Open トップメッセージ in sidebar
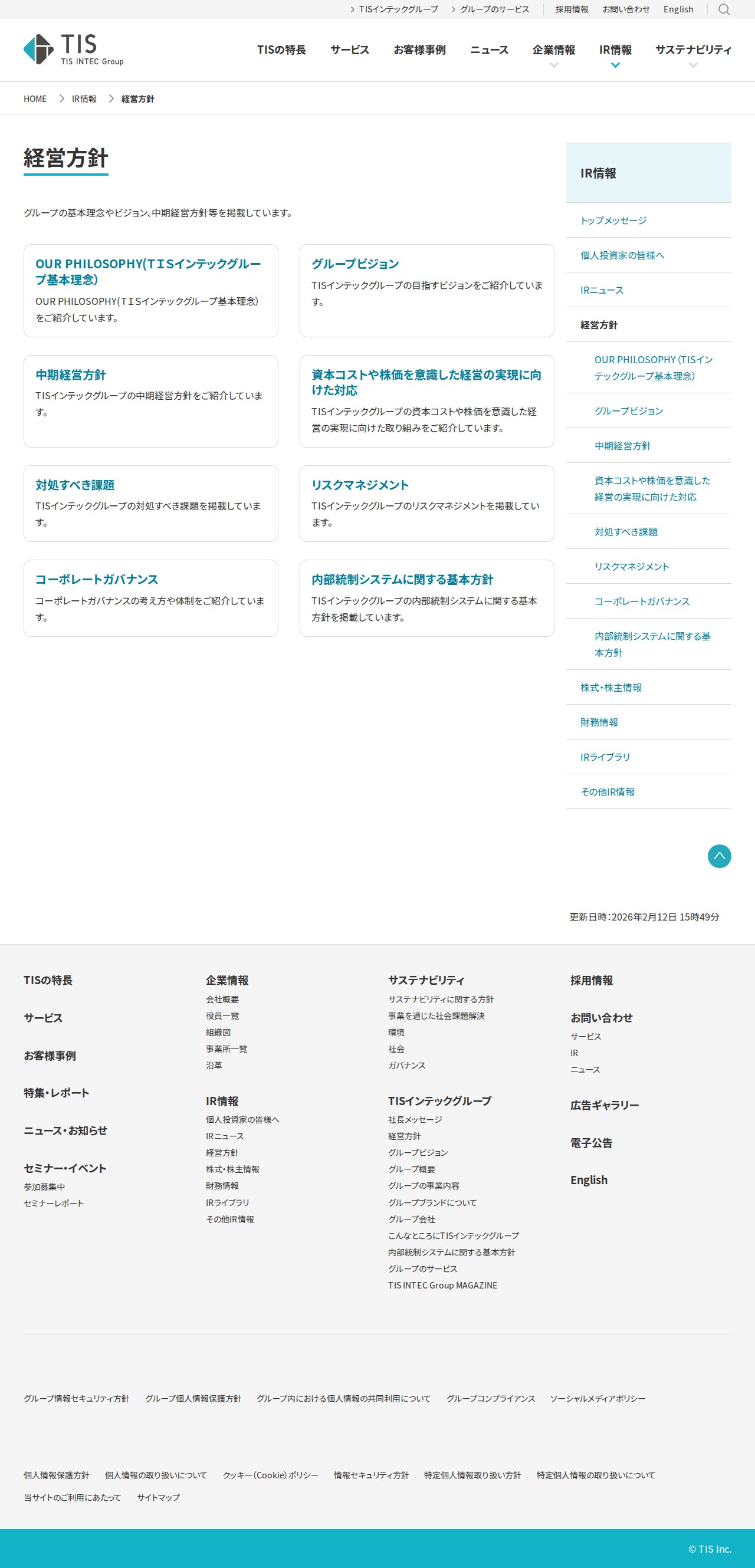The width and height of the screenshot is (755, 1568). point(648,221)
